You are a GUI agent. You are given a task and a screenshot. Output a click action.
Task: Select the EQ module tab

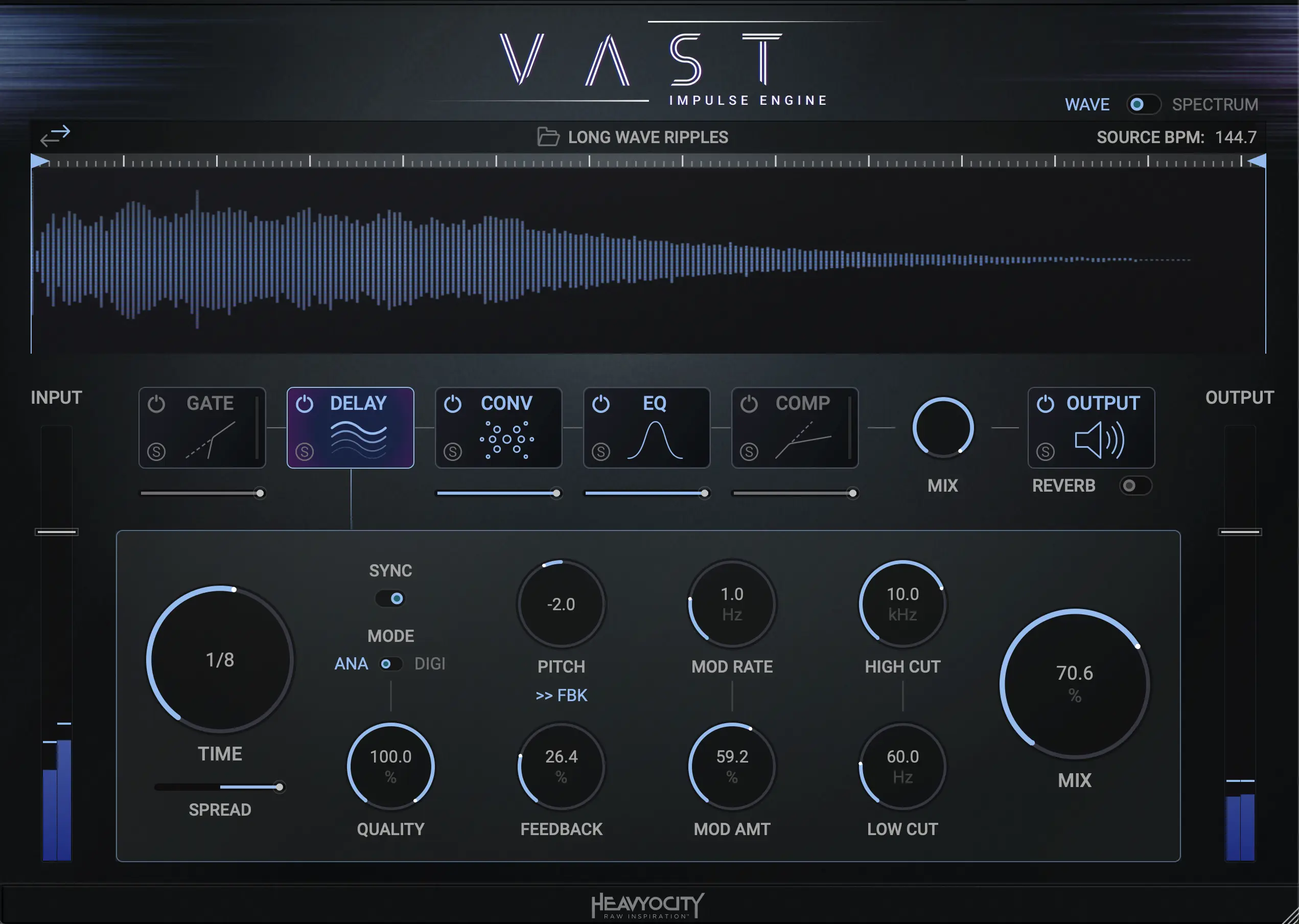(x=646, y=428)
